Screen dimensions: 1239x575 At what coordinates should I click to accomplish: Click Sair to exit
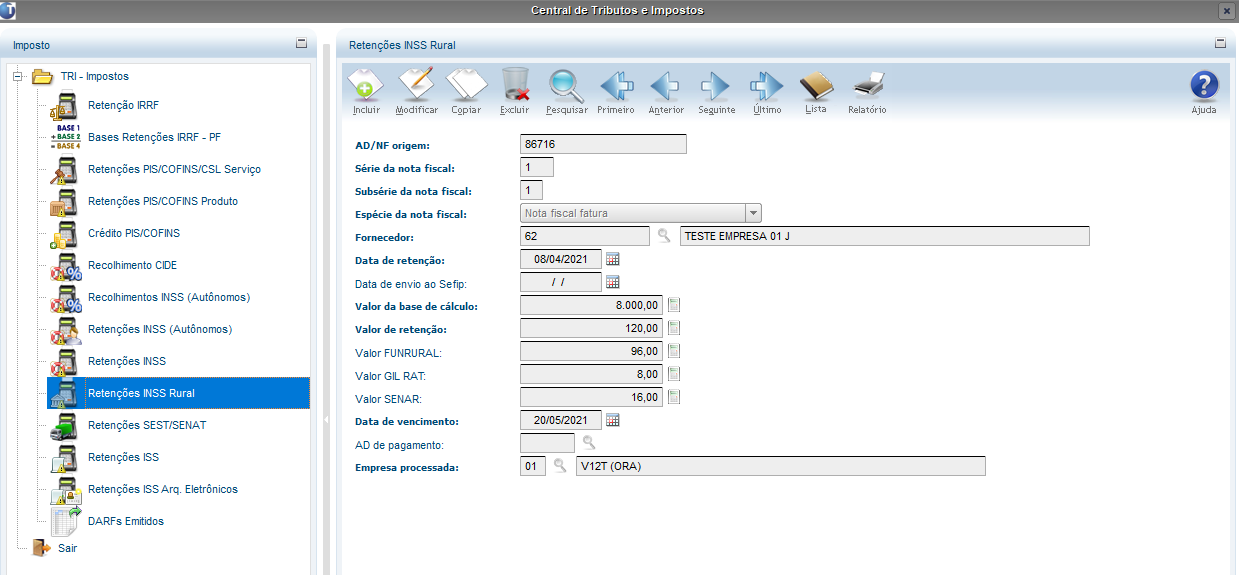pos(68,548)
